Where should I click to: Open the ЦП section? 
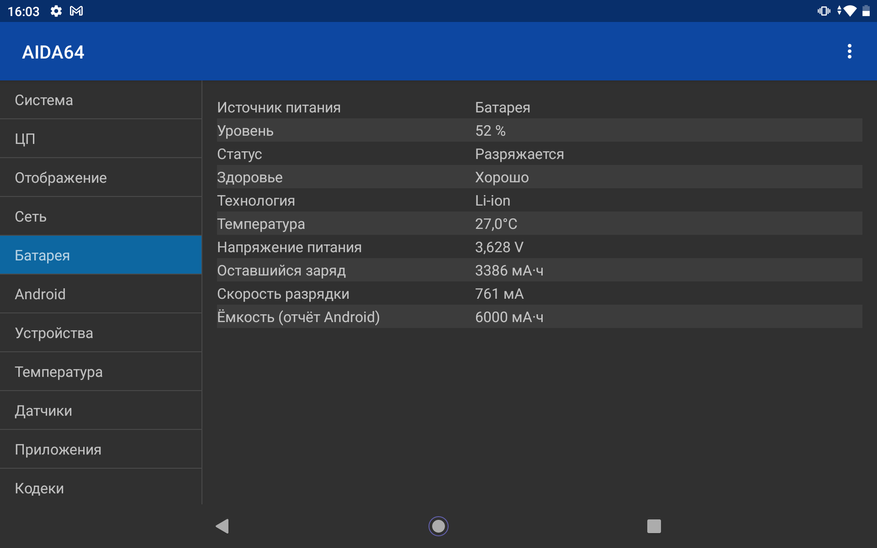click(x=101, y=139)
